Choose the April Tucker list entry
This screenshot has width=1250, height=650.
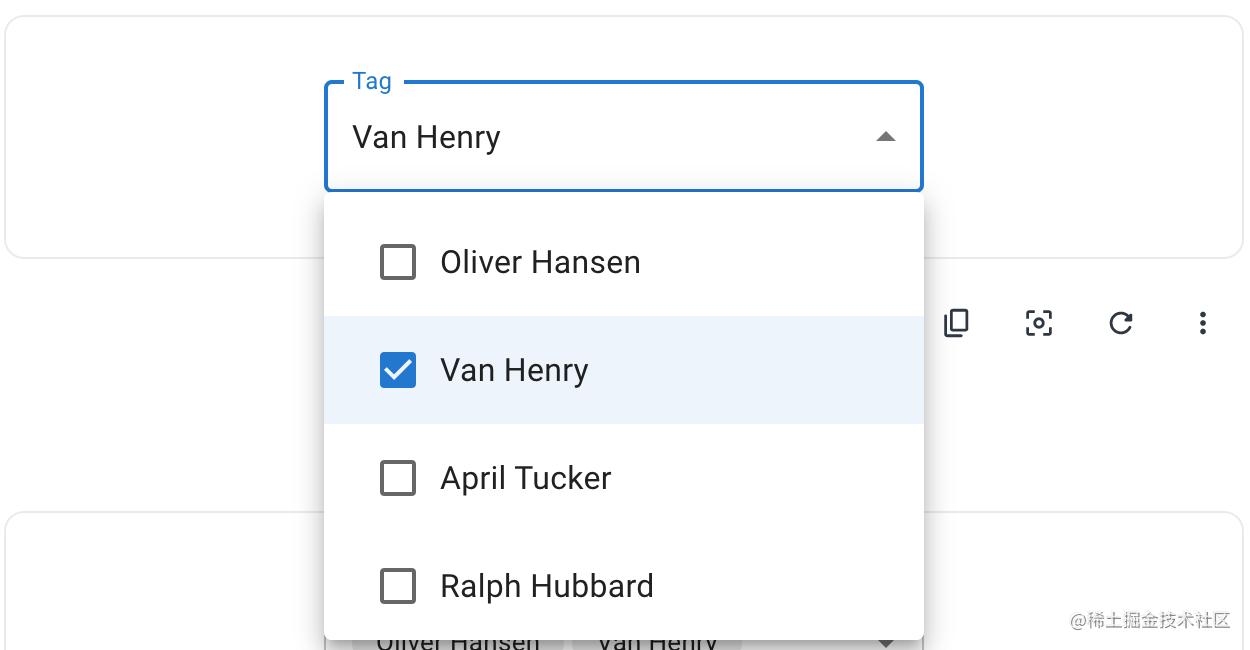525,479
